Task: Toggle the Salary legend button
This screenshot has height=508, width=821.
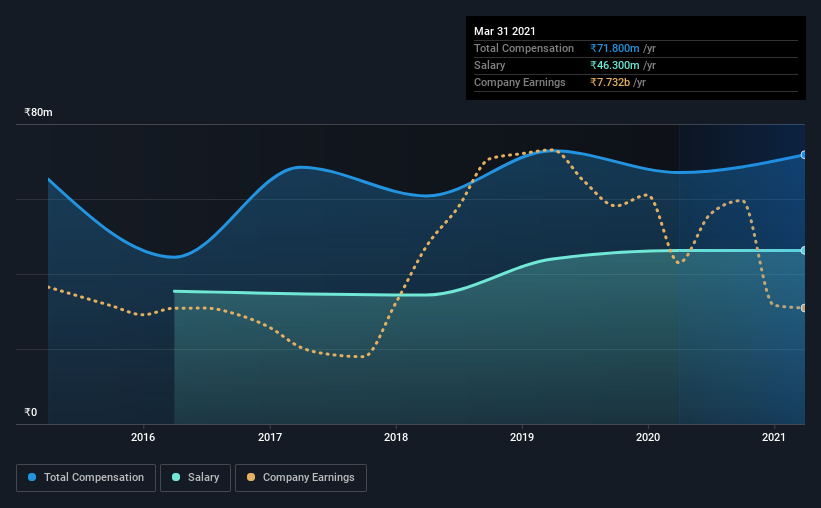Action: [x=195, y=478]
